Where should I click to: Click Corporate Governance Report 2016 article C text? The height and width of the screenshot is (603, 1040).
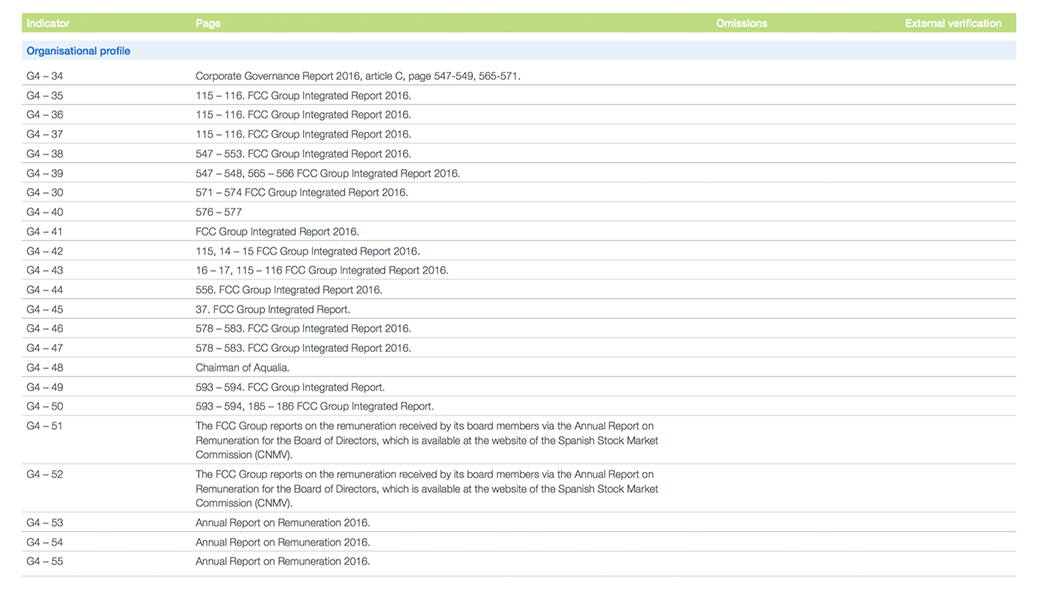[x=358, y=76]
